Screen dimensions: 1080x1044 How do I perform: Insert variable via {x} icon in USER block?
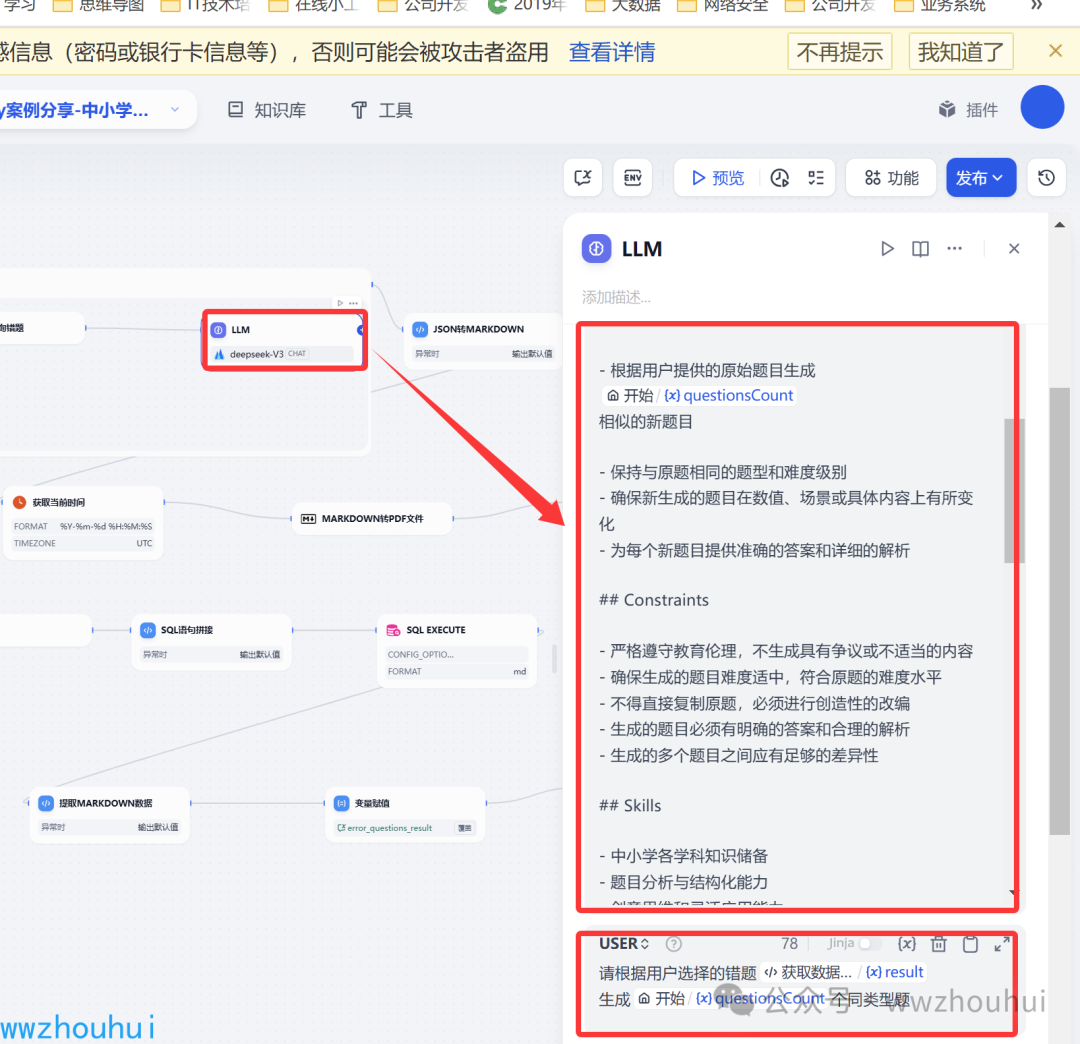tap(906, 943)
